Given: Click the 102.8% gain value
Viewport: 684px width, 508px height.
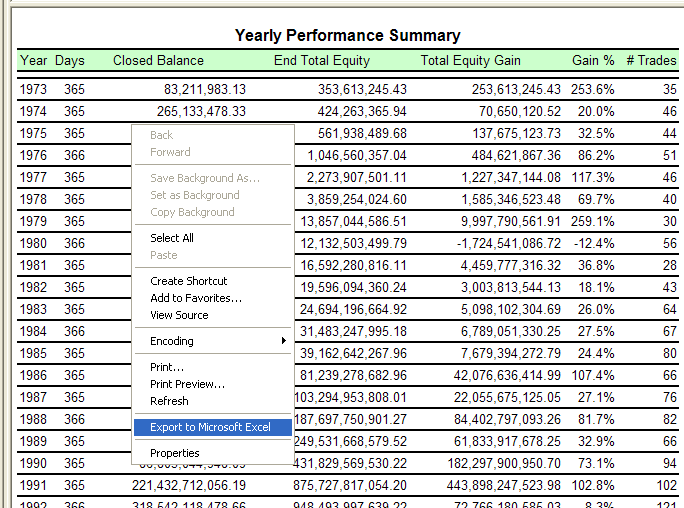Looking at the screenshot, I should point(593,485).
